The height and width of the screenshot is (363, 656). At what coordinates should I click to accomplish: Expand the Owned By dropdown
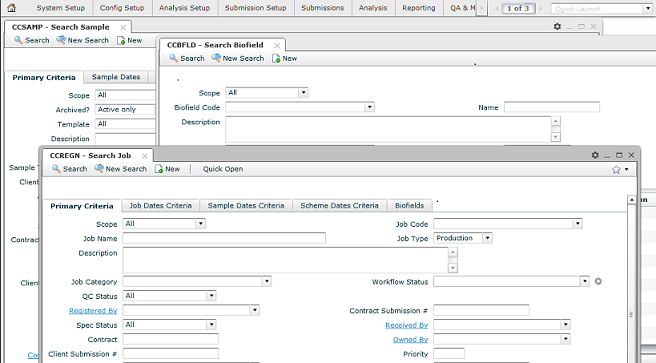[566, 339]
